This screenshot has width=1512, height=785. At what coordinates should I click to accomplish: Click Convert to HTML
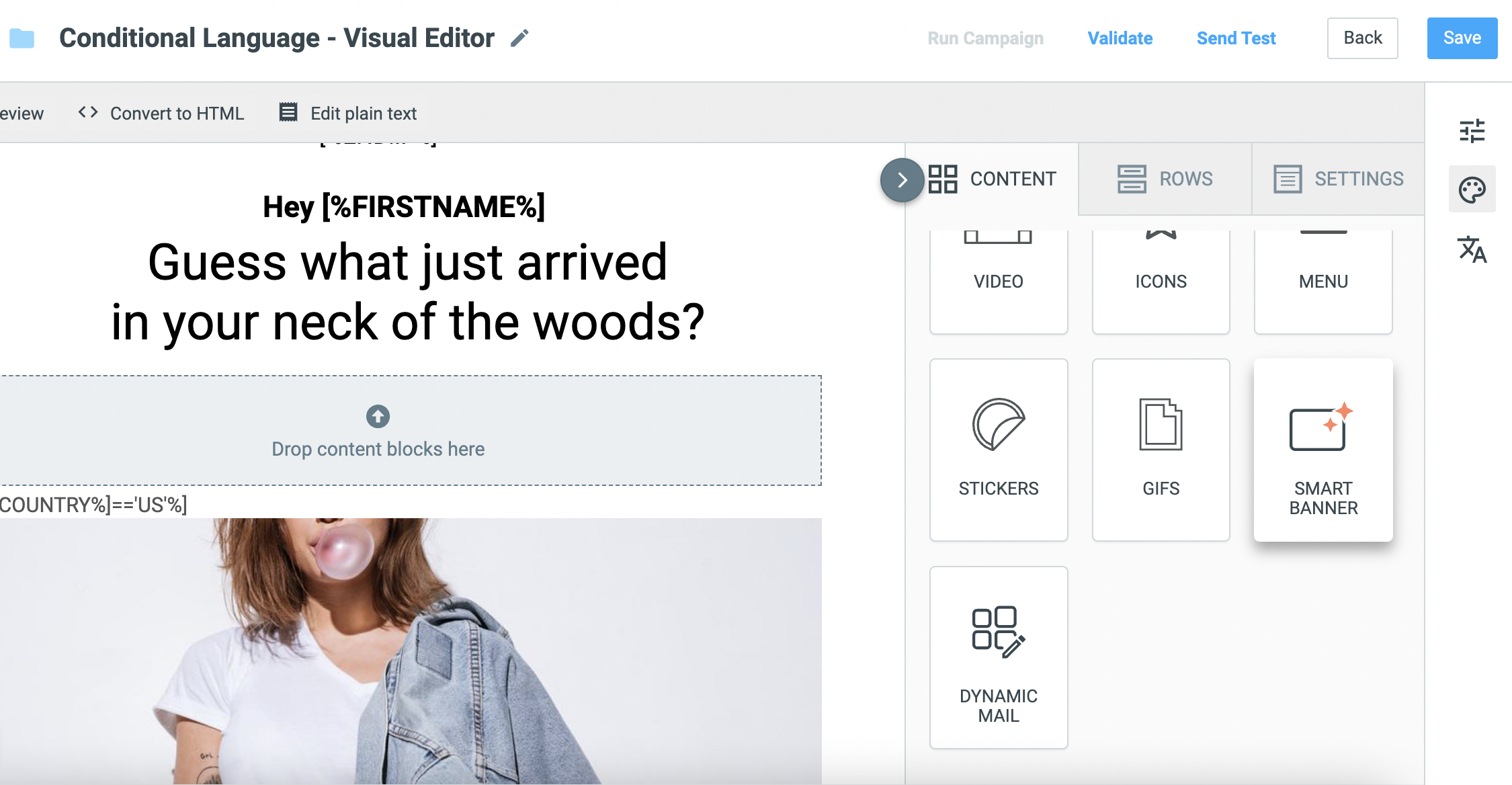coord(161,113)
